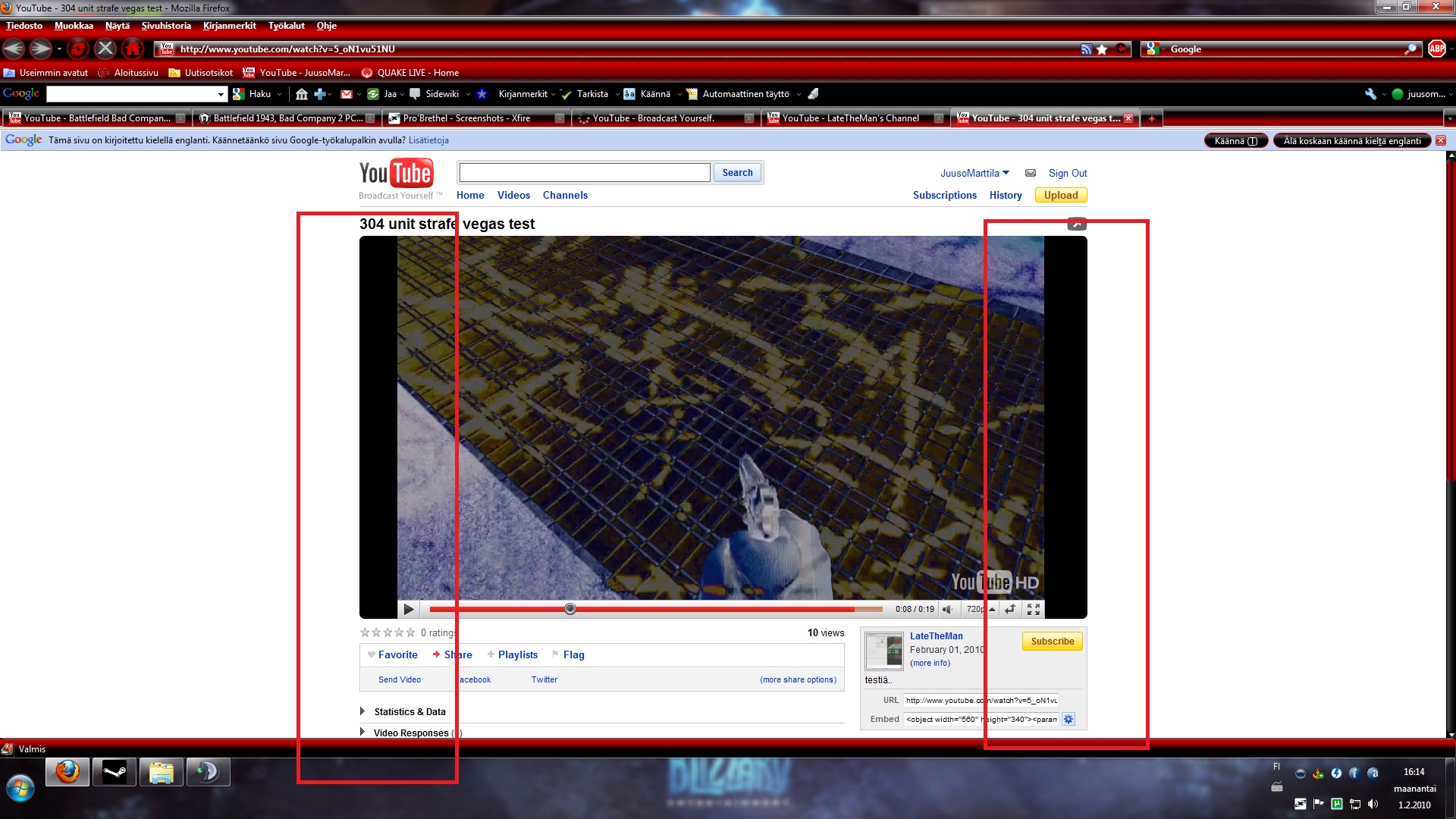
Task: Open the Google Toolbar search box dropdown
Action: click(x=221, y=95)
